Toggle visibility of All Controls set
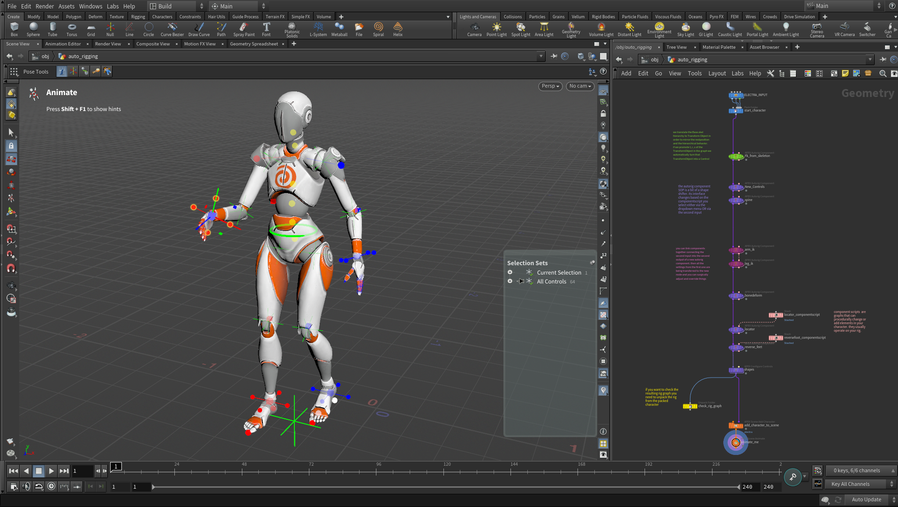Screen dimensions: 898x507 pos(510,281)
